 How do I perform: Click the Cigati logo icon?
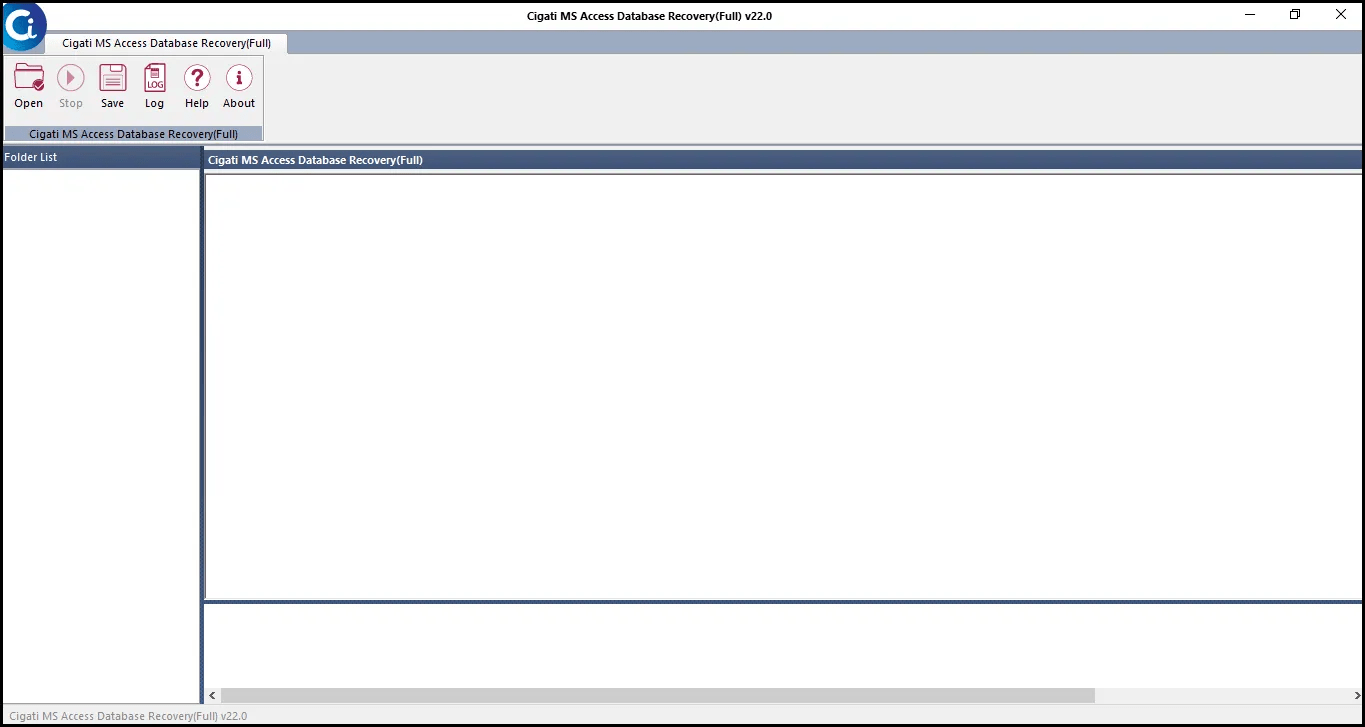[x=24, y=27]
